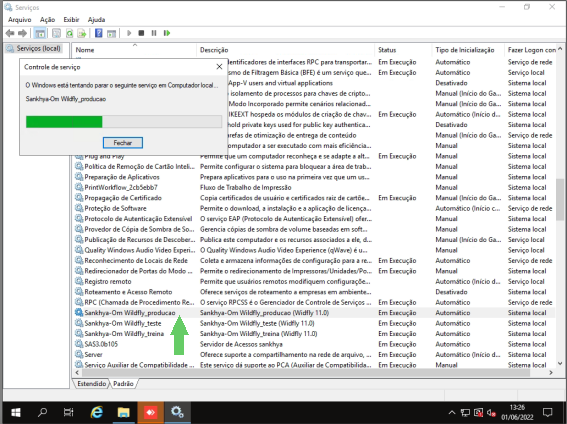Open the Ação menu
The height and width of the screenshot is (424, 567).
coord(47,20)
